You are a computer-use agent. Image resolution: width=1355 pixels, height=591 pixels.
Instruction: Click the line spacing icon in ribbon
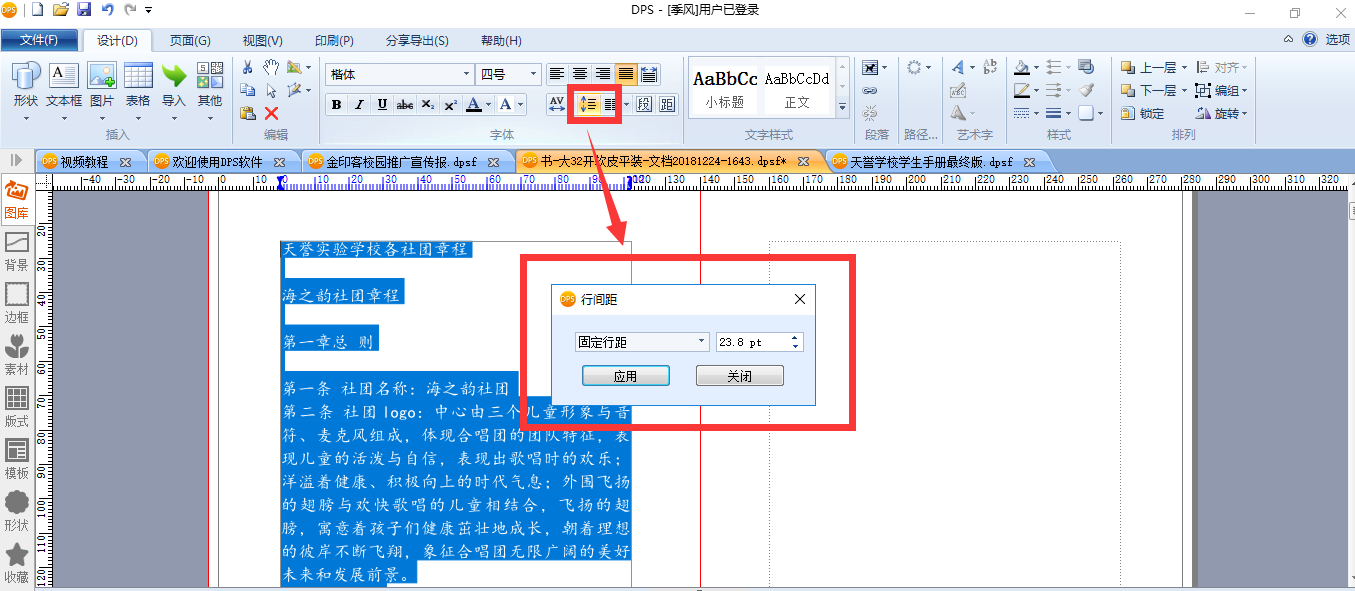coord(588,104)
